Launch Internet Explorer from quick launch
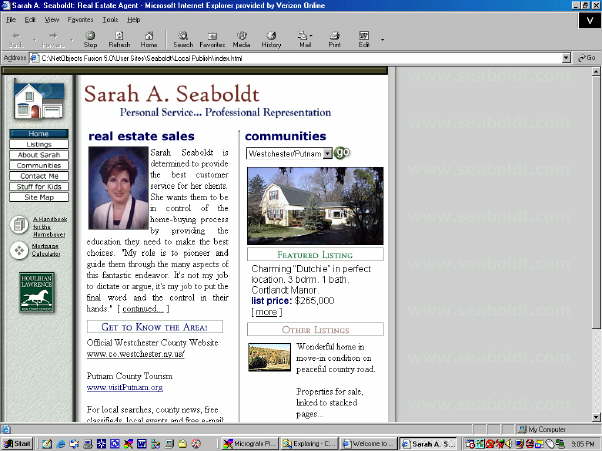This screenshot has width=602, height=451. click(x=61, y=444)
